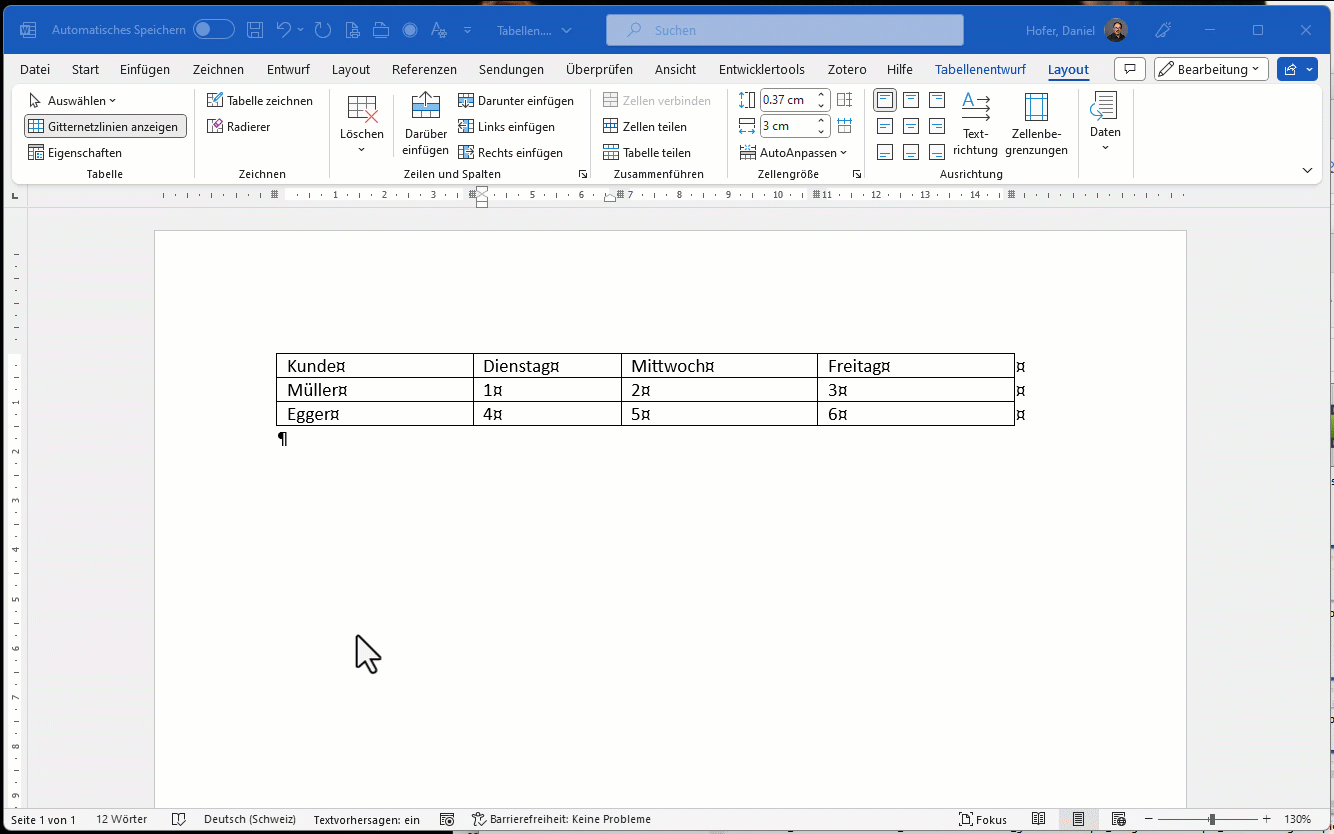Click Zellen teilen to split cells
The width and height of the screenshot is (1334, 834).
(x=645, y=127)
